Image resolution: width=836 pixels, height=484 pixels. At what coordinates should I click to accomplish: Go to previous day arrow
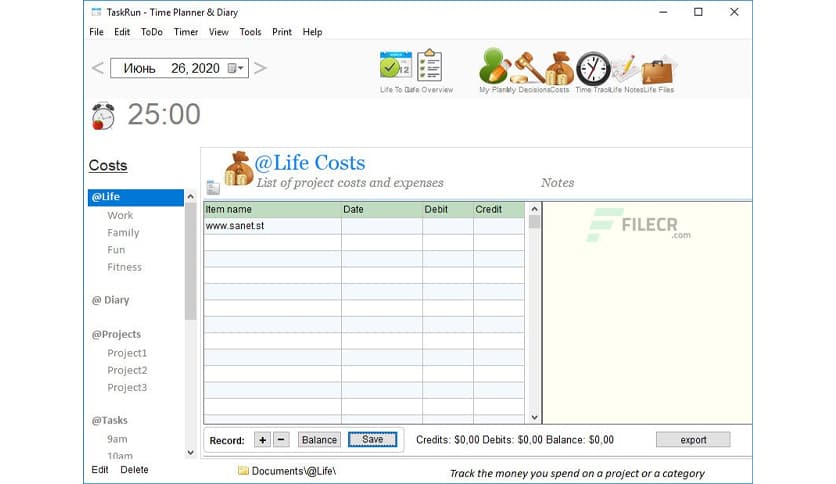tap(98, 68)
